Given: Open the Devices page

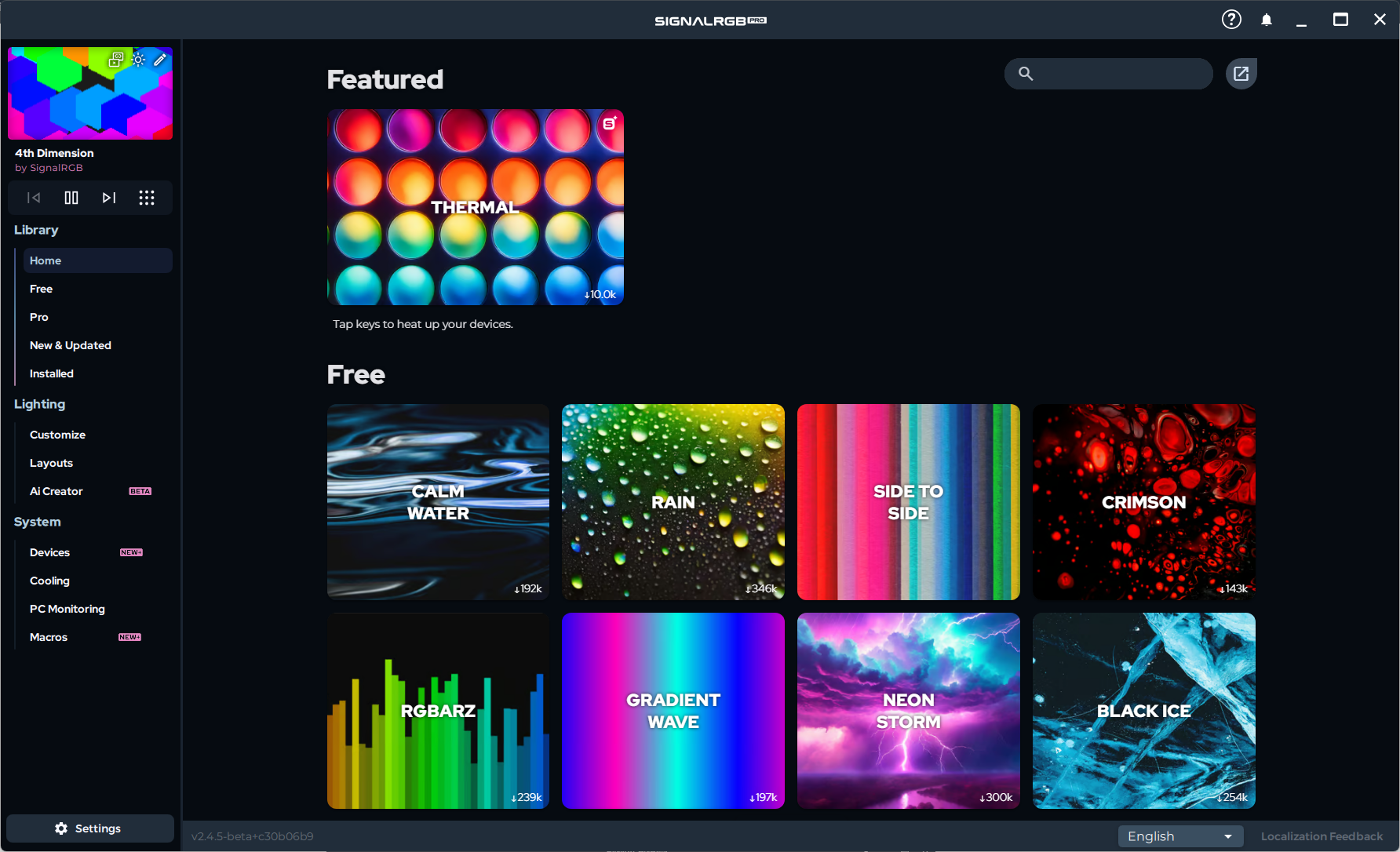Looking at the screenshot, I should 50,552.
